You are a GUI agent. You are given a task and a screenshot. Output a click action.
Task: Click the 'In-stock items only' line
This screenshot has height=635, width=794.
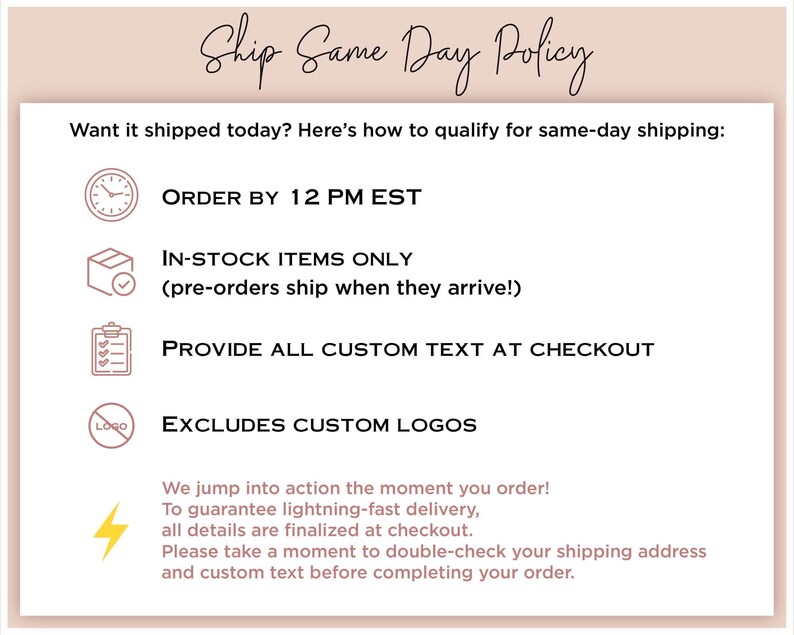tap(287, 259)
